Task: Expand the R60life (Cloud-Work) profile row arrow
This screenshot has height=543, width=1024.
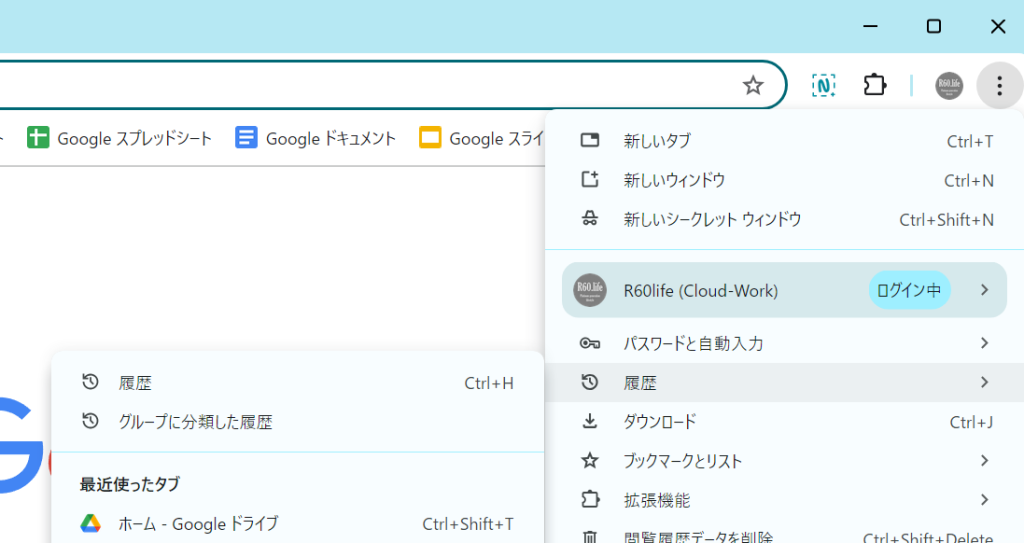Action: (x=984, y=290)
